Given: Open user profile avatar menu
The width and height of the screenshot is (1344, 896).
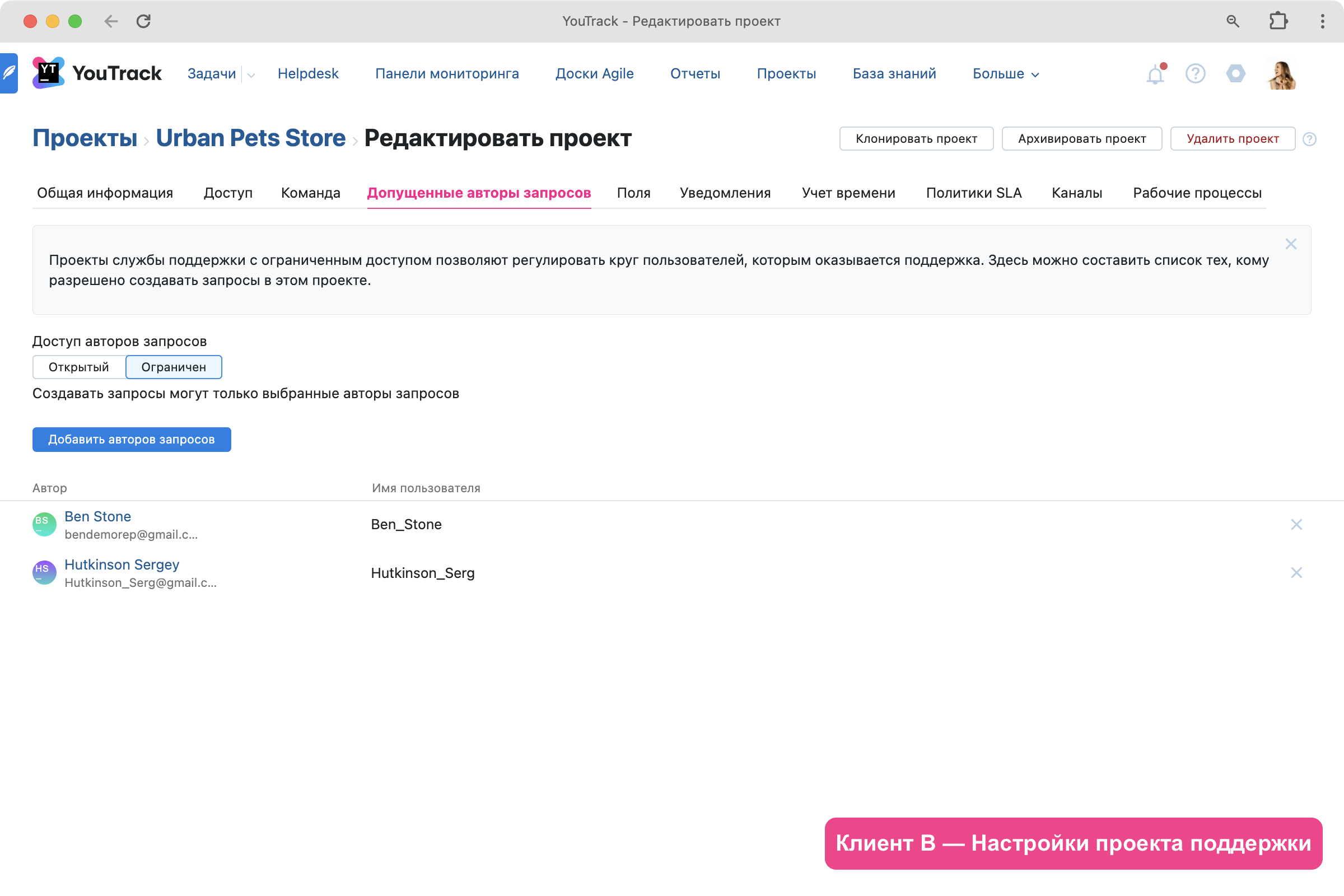Looking at the screenshot, I should 1281,74.
